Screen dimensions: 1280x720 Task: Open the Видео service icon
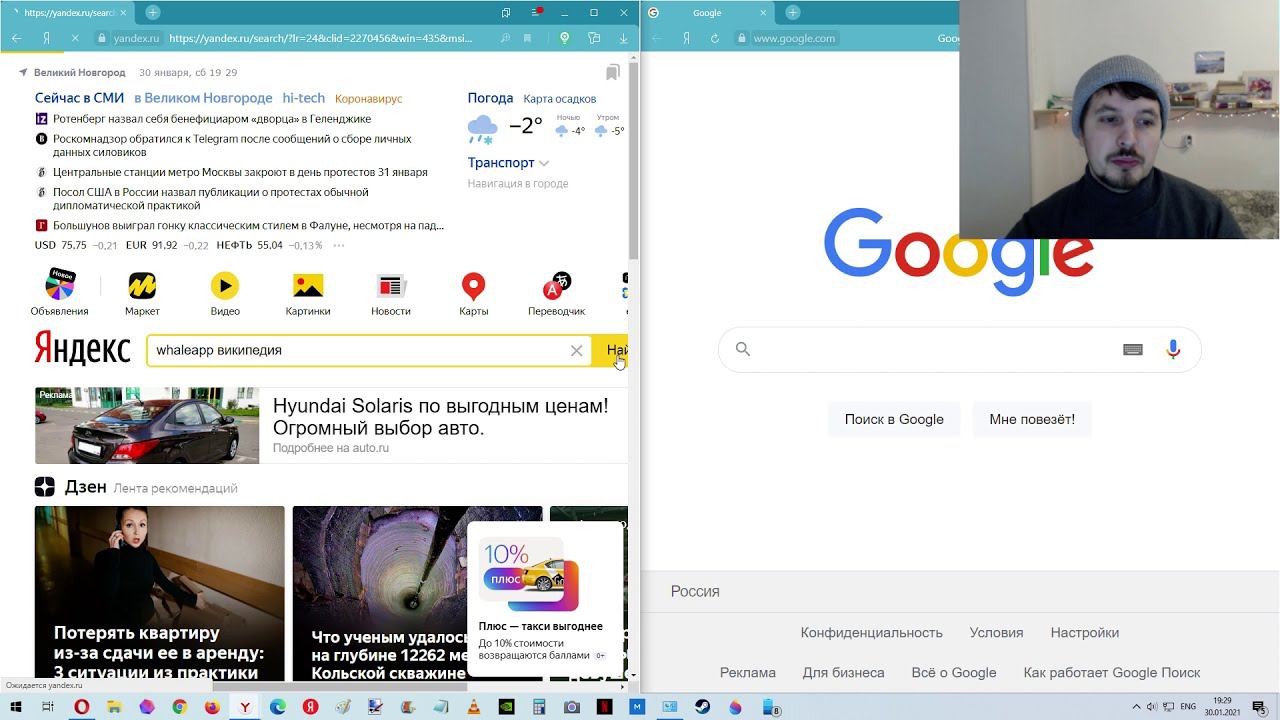(x=225, y=287)
